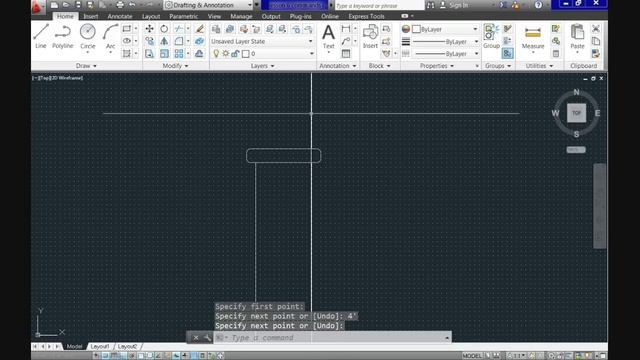640x360 pixels.
Task: Toggle layer 0 freeze sun icon
Action: point(226,53)
